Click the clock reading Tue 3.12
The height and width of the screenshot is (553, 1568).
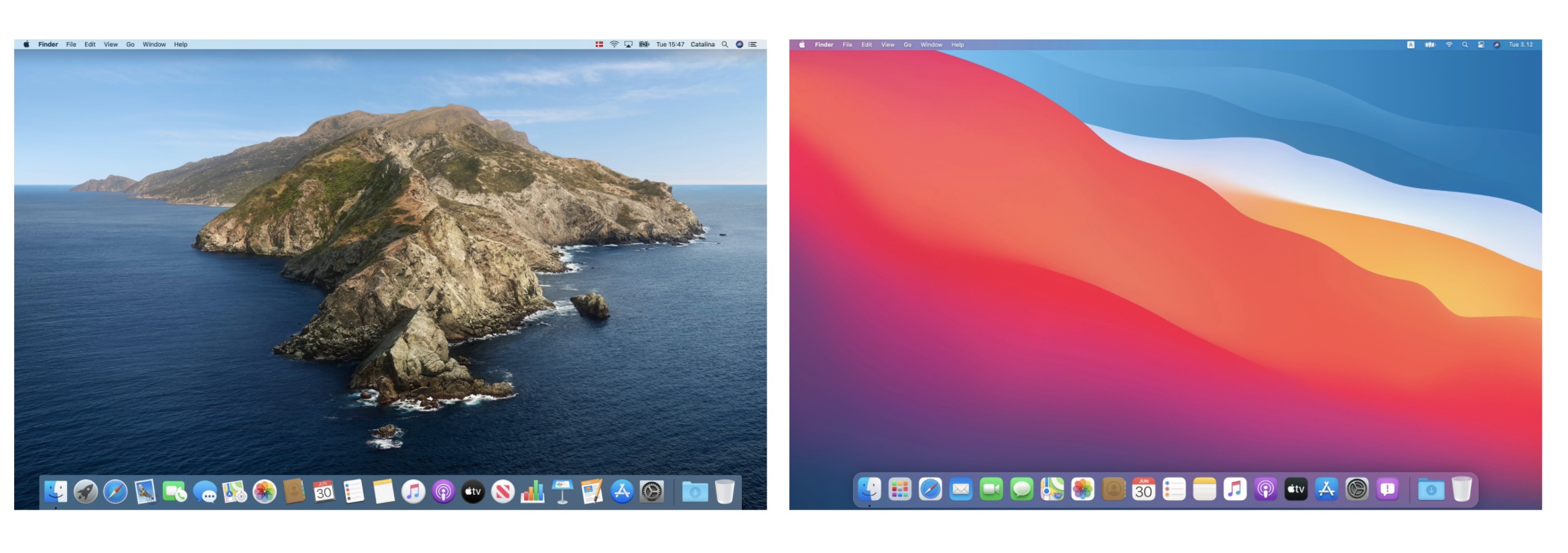click(1520, 45)
